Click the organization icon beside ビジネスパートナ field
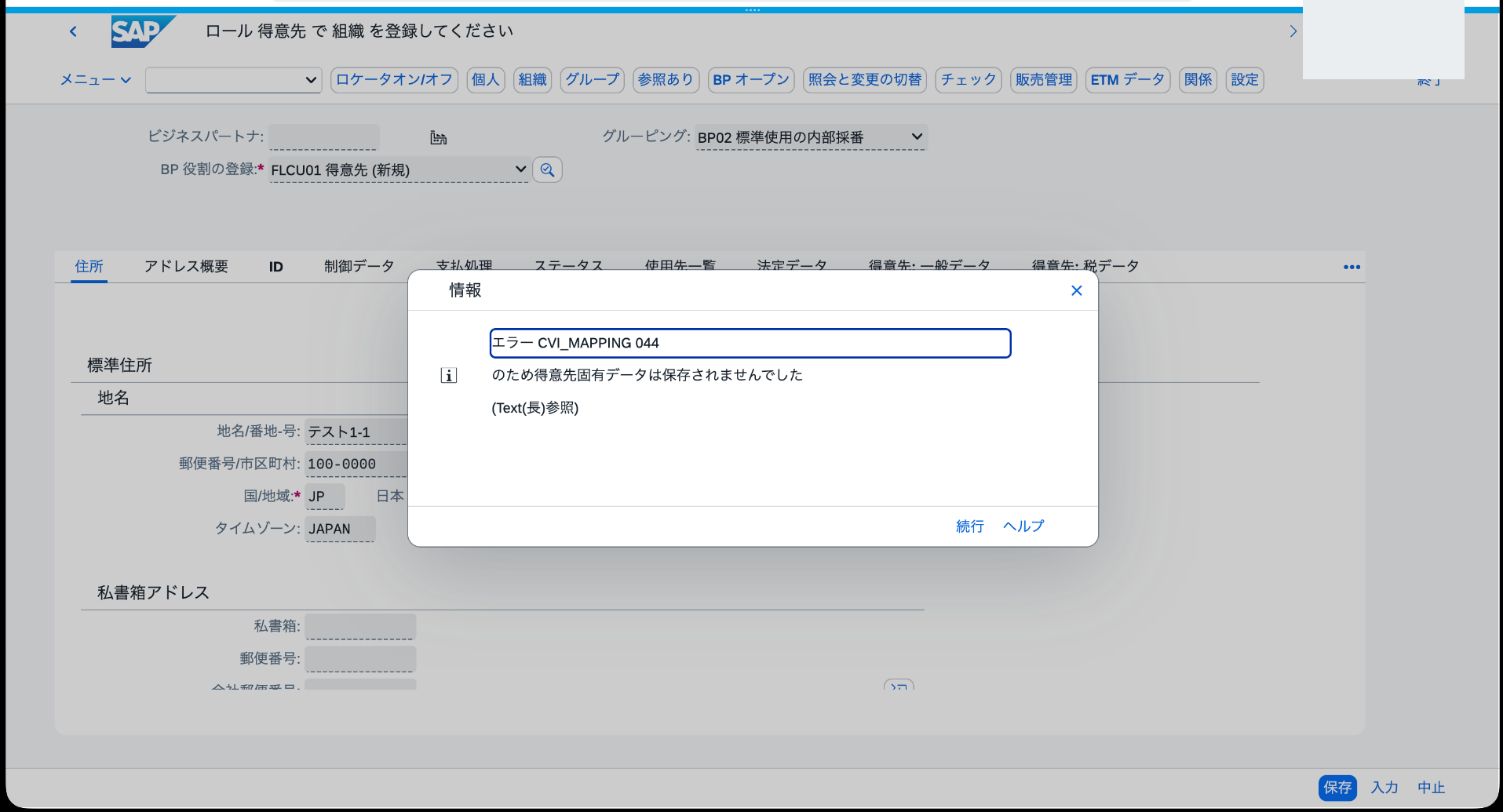Viewport: 1503px width, 812px height. pos(438,138)
